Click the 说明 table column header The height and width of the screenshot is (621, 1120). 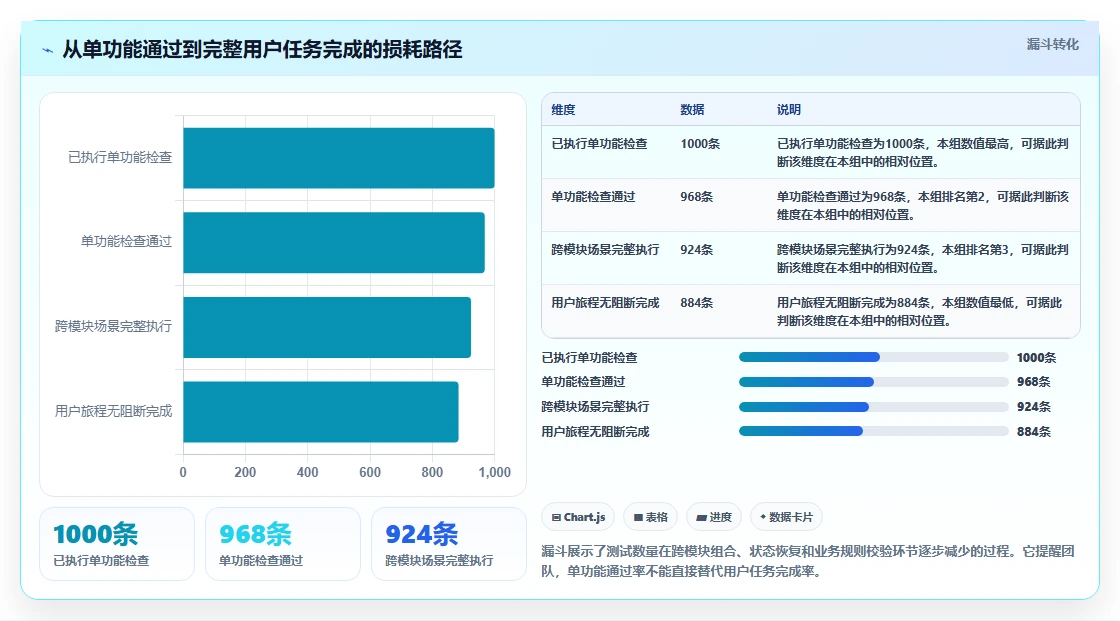click(x=789, y=109)
